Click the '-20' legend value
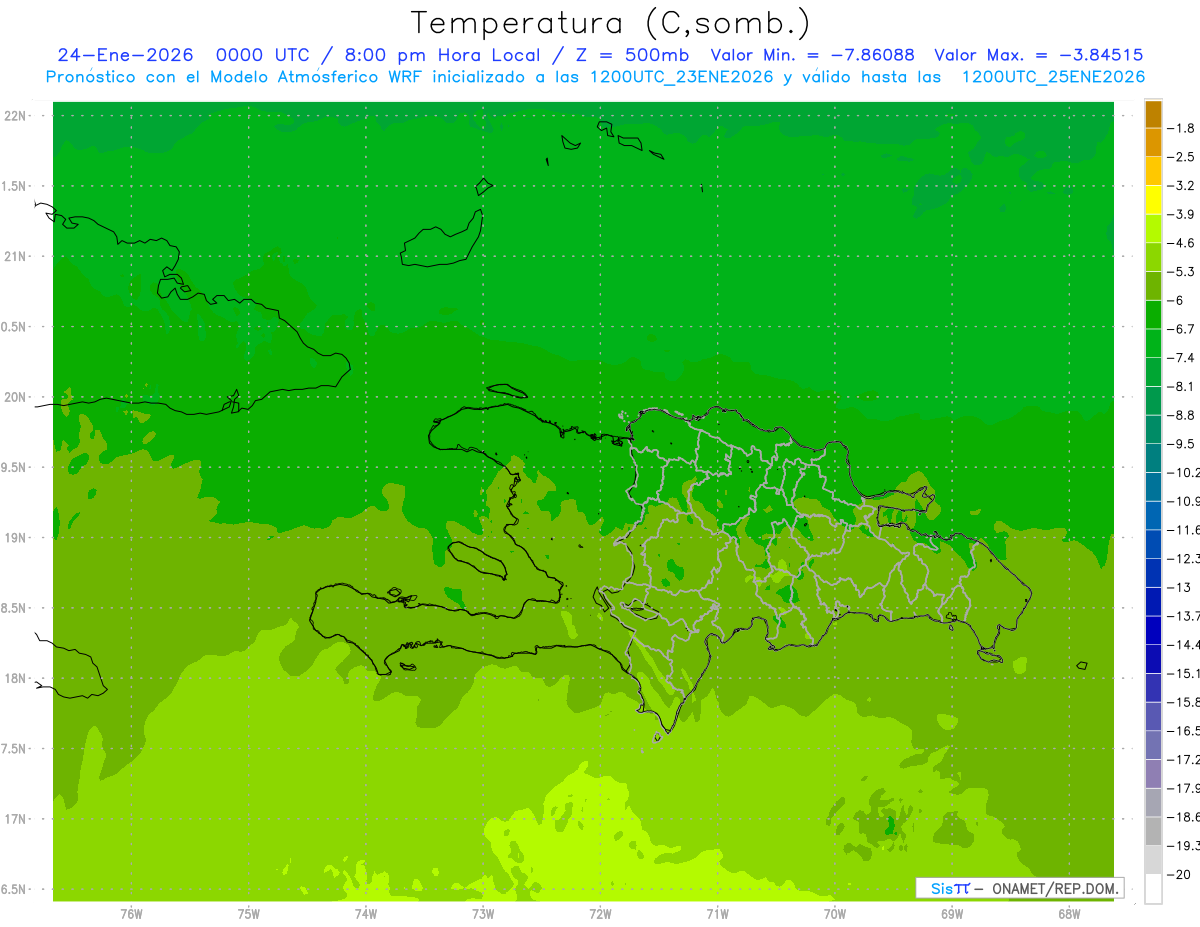Image resolution: width=1200 pixels, height=927 pixels. tap(1181, 874)
